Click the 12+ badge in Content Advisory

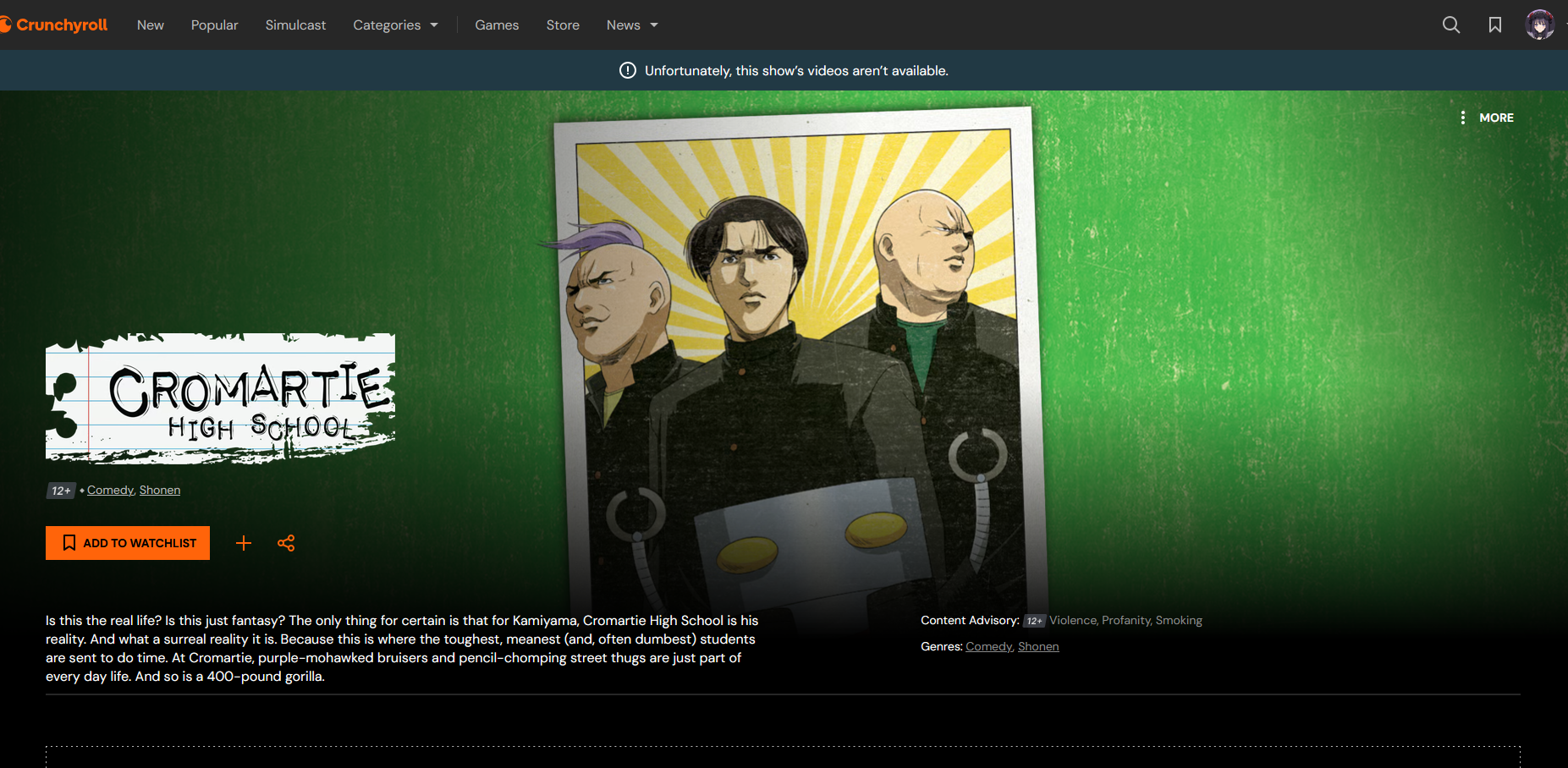click(1034, 621)
